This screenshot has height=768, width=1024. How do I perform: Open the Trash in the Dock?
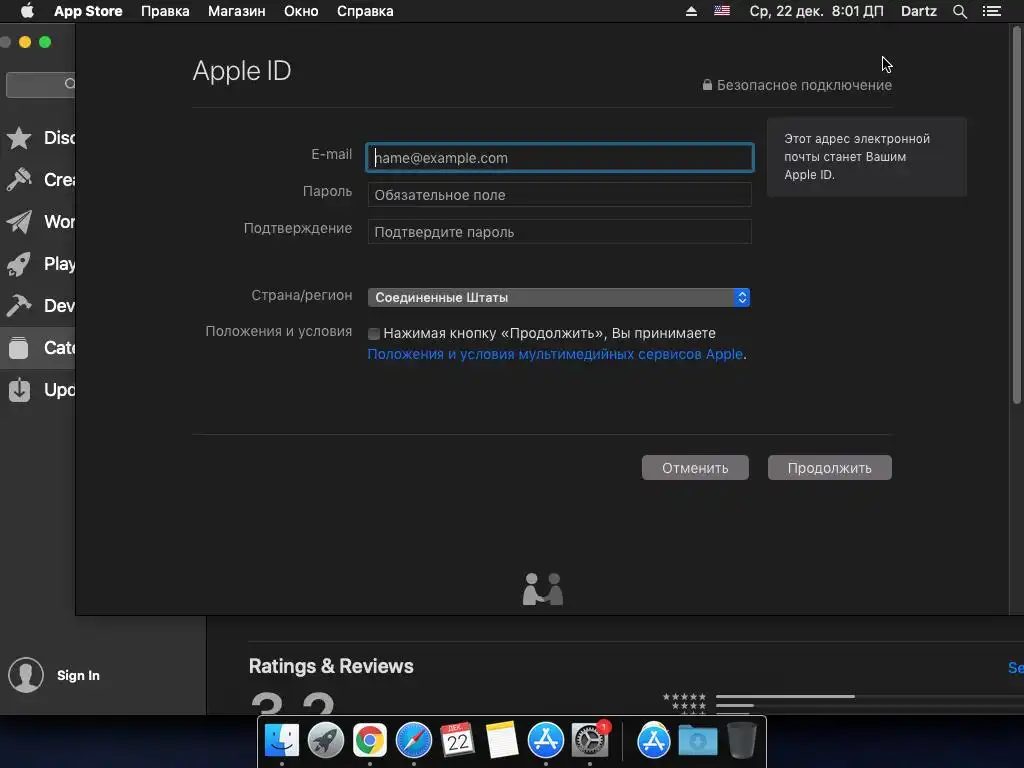(x=741, y=740)
